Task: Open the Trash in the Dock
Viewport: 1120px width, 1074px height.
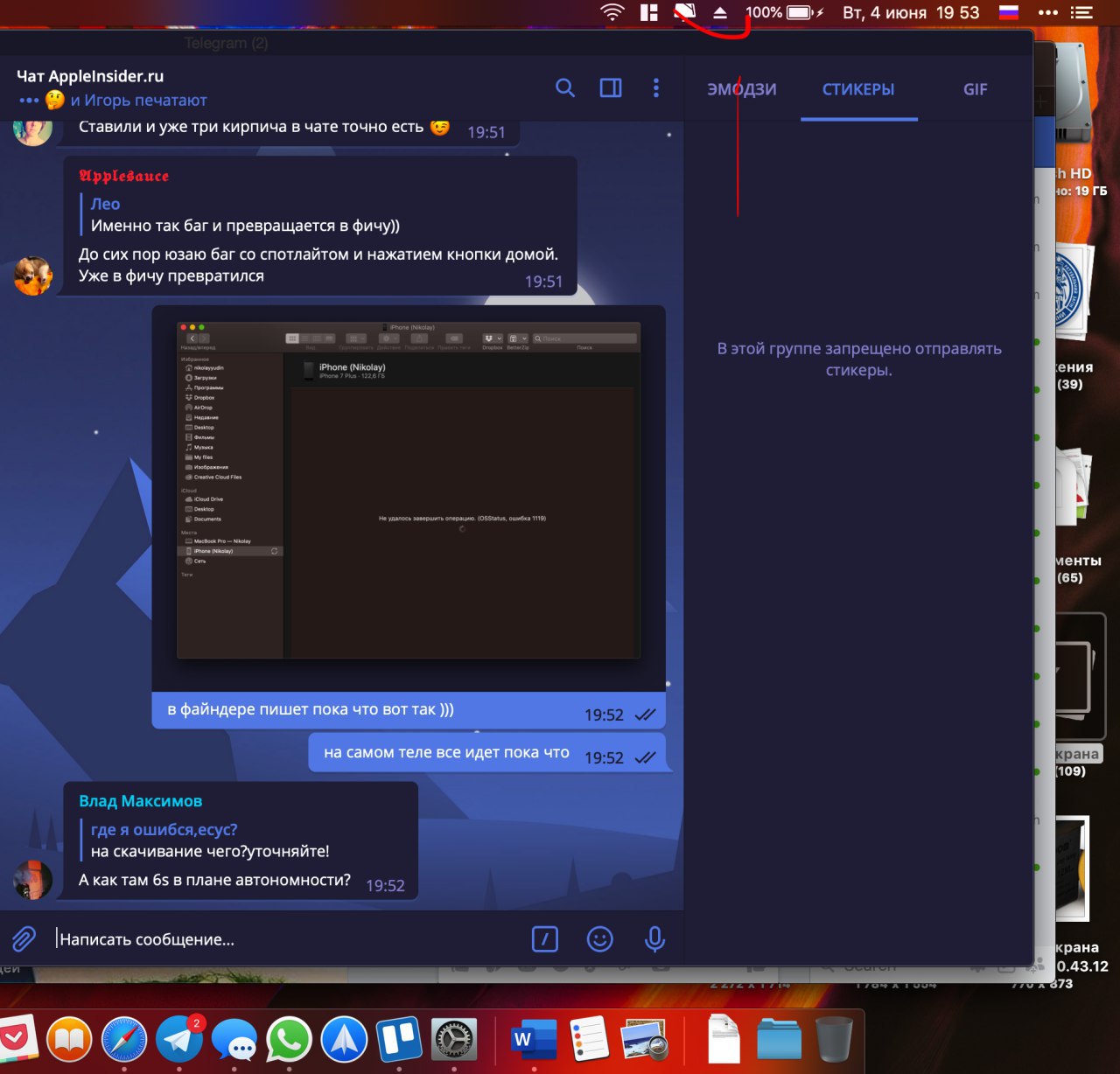Action: tap(834, 1040)
